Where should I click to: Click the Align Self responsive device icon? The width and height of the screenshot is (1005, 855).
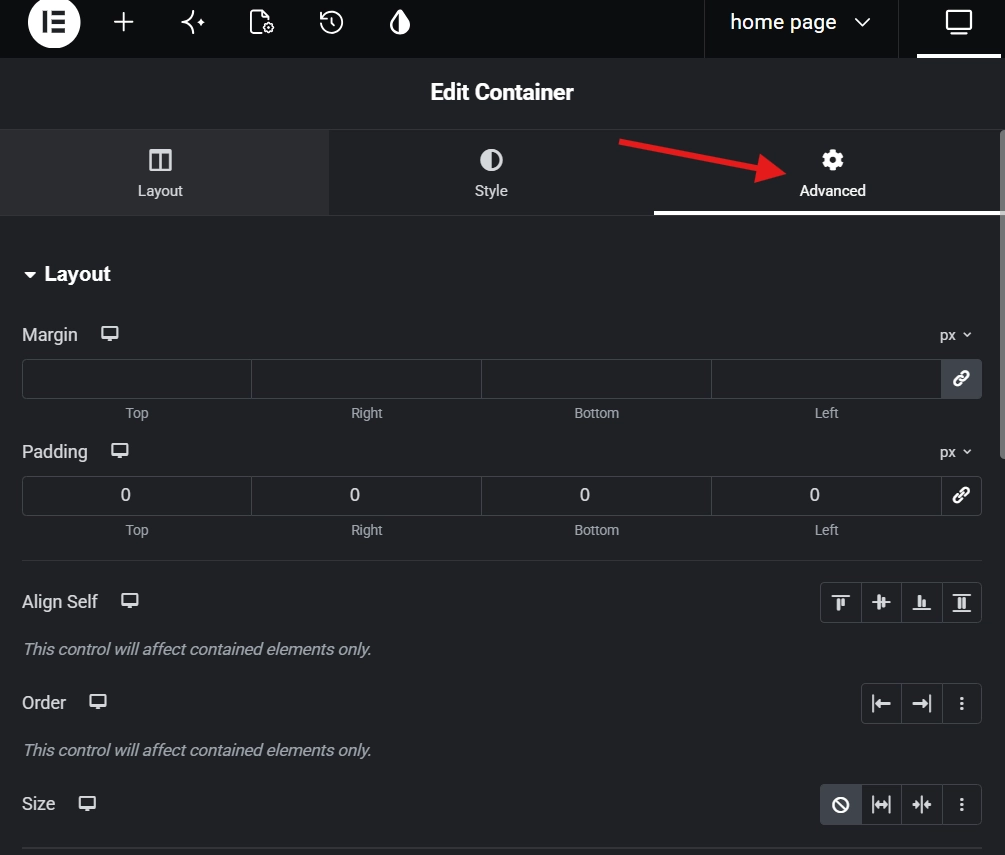130,601
